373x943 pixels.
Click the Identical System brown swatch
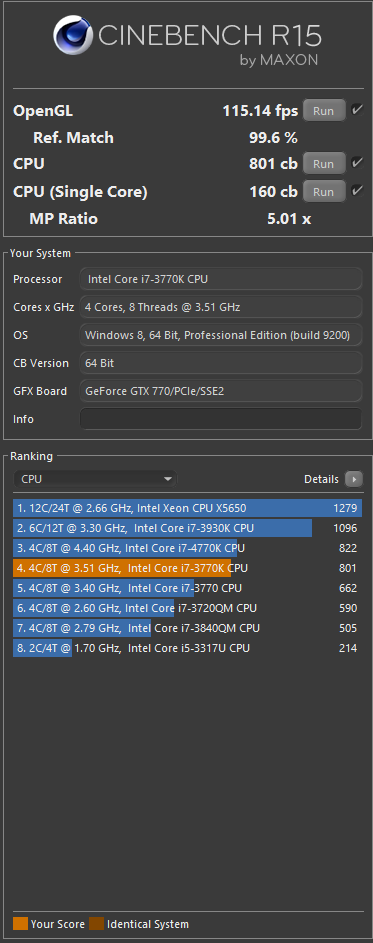click(96, 924)
